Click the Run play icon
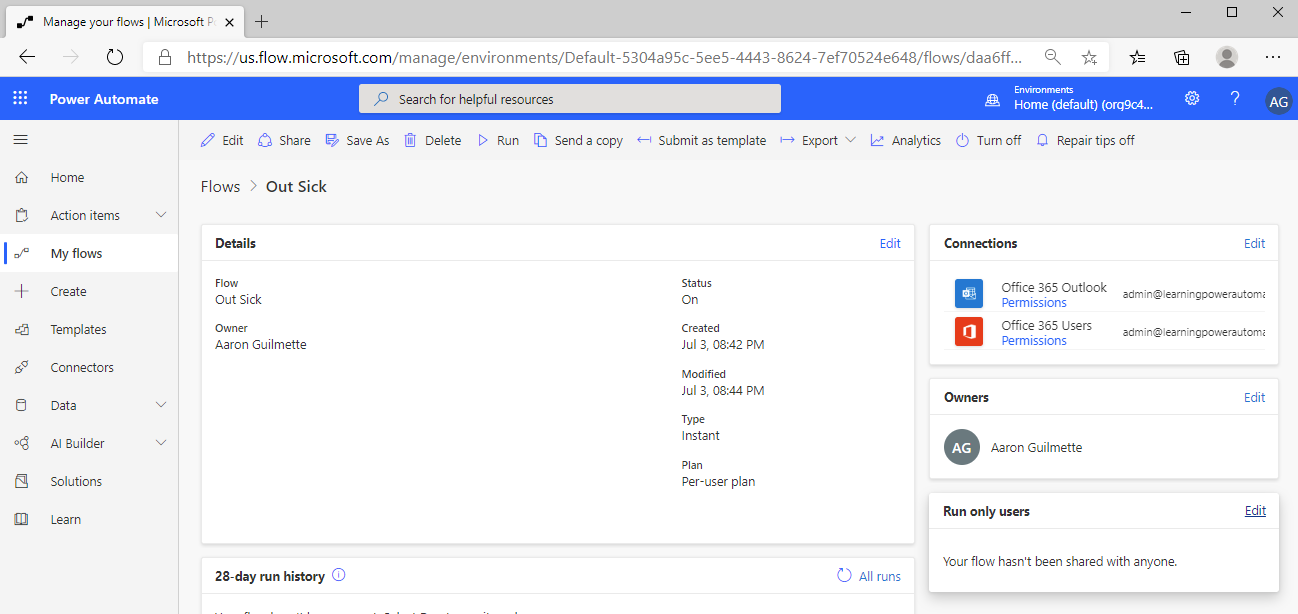 point(483,140)
